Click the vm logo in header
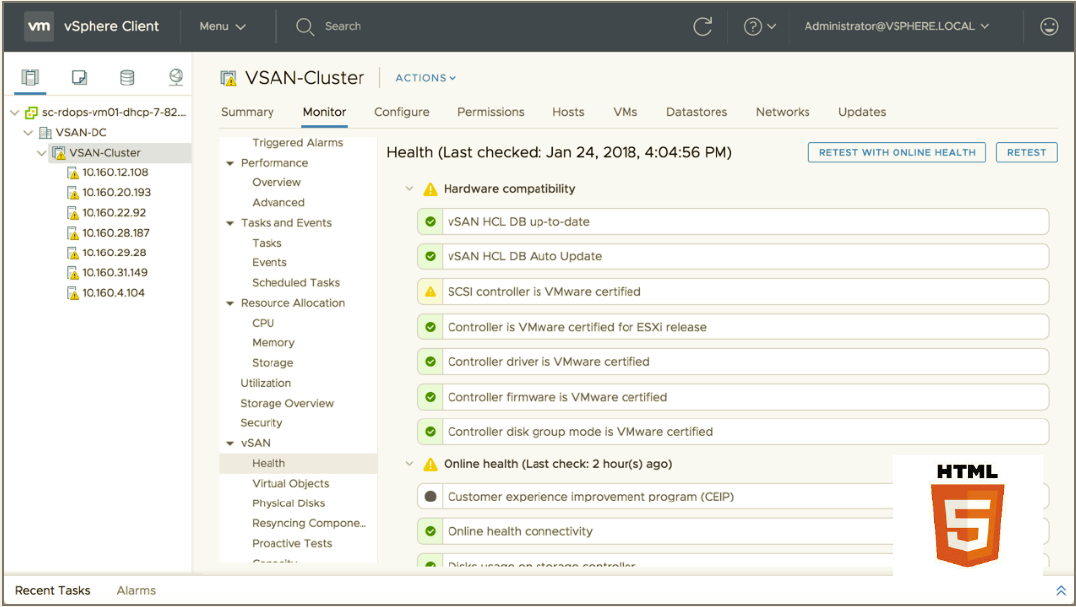The image size is (1076, 607). pyautogui.click(x=39, y=27)
